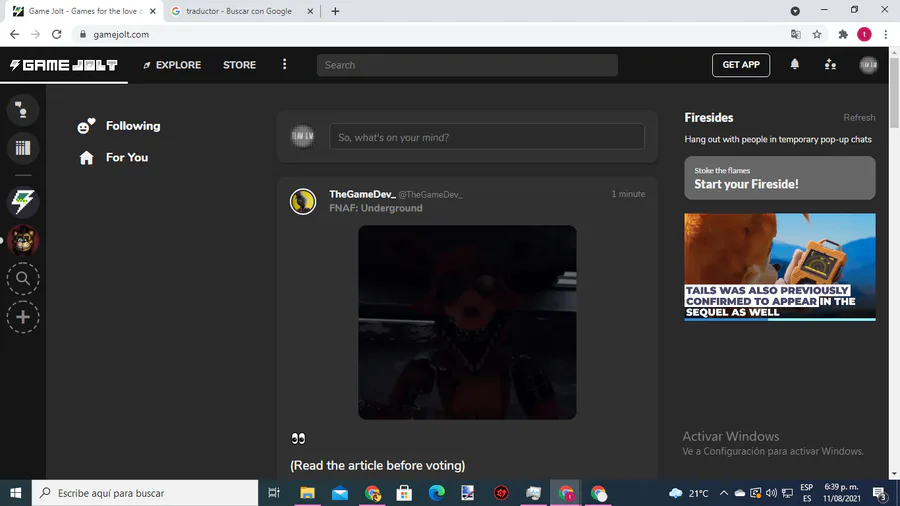This screenshot has width=900, height=506.
Task: Open the Mail app from taskbar
Action: [340, 493]
